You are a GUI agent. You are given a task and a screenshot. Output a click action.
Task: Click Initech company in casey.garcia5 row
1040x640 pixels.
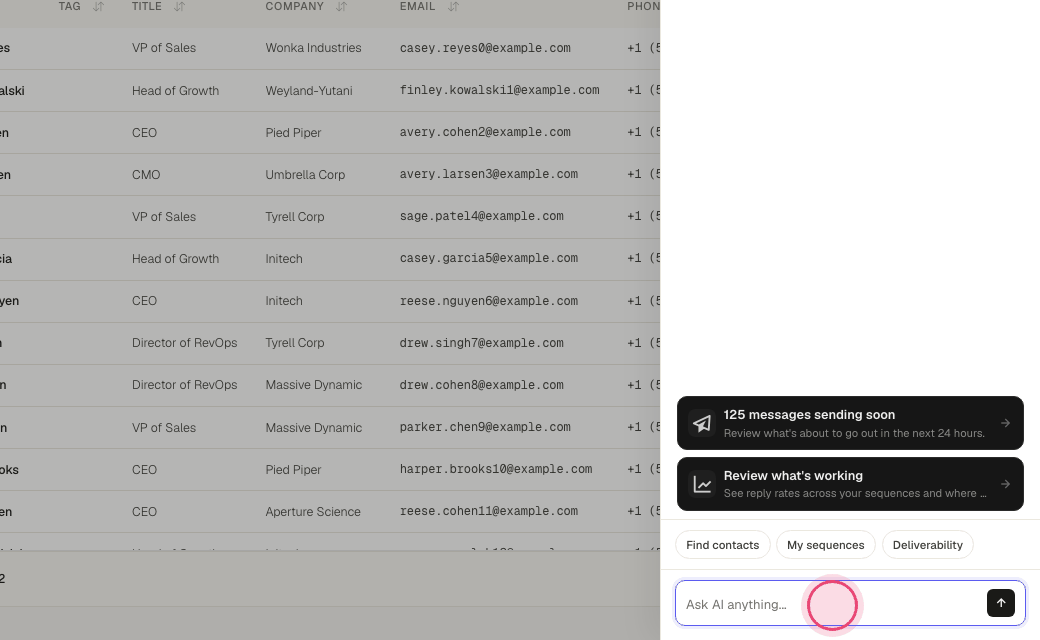tap(284, 259)
